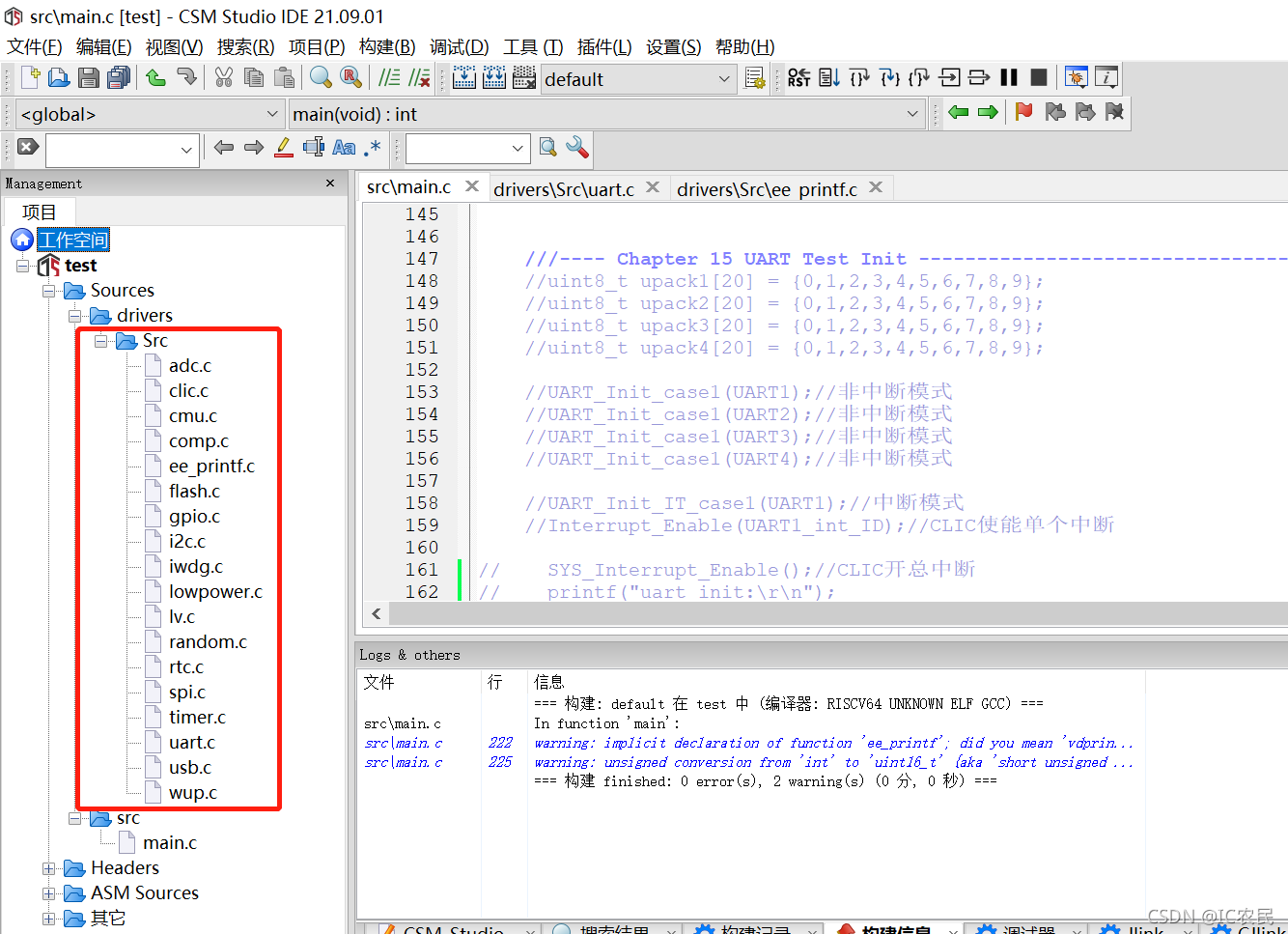
Task: Select uart.c in project tree
Action: click(191, 743)
